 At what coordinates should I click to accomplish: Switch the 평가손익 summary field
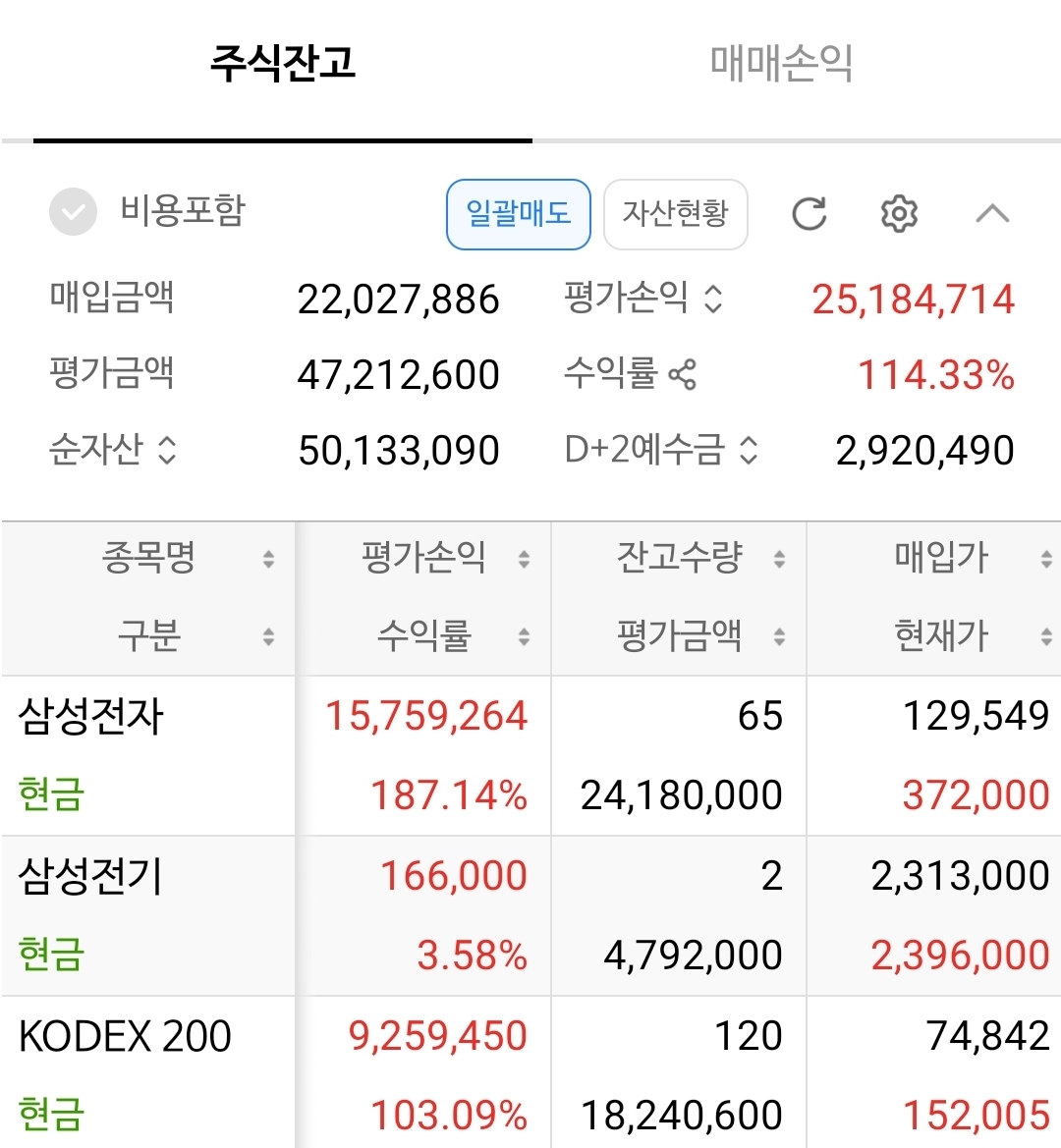click(x=713, y=299)
